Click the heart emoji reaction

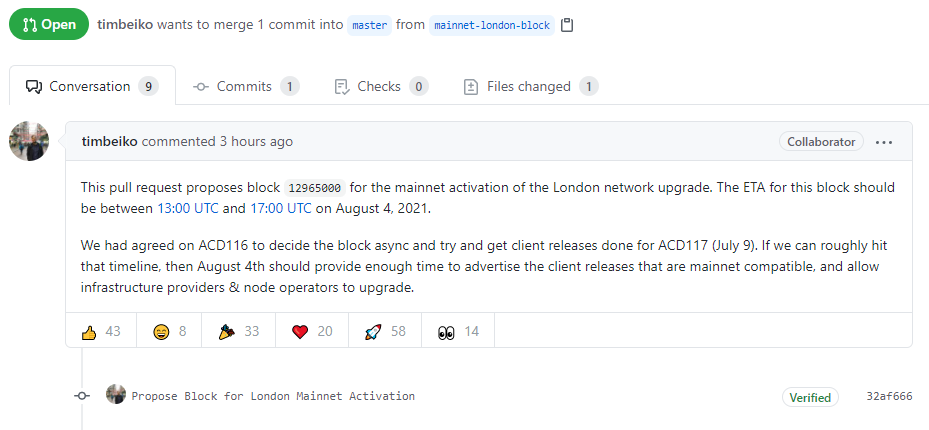[312, 331]
